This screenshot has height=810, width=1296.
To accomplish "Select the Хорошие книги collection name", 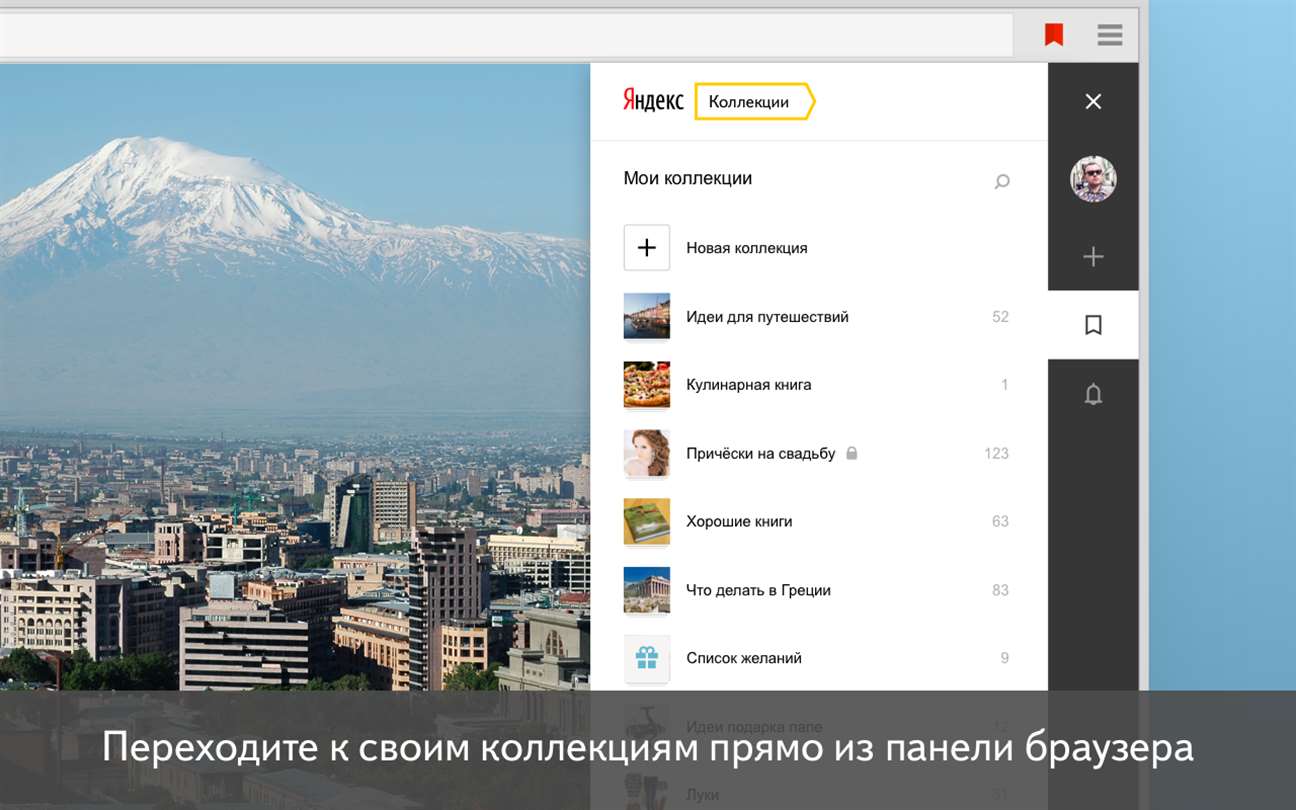I will pyautogui.click(x=739, y=521).
